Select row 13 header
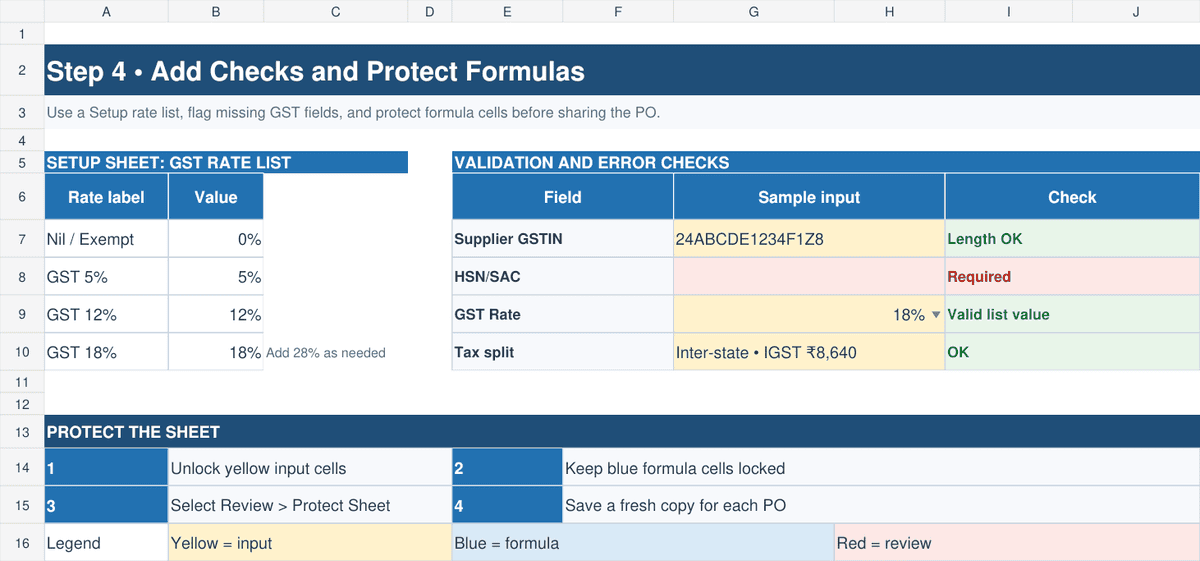The image size is (1200, 561). coord(21,432)
